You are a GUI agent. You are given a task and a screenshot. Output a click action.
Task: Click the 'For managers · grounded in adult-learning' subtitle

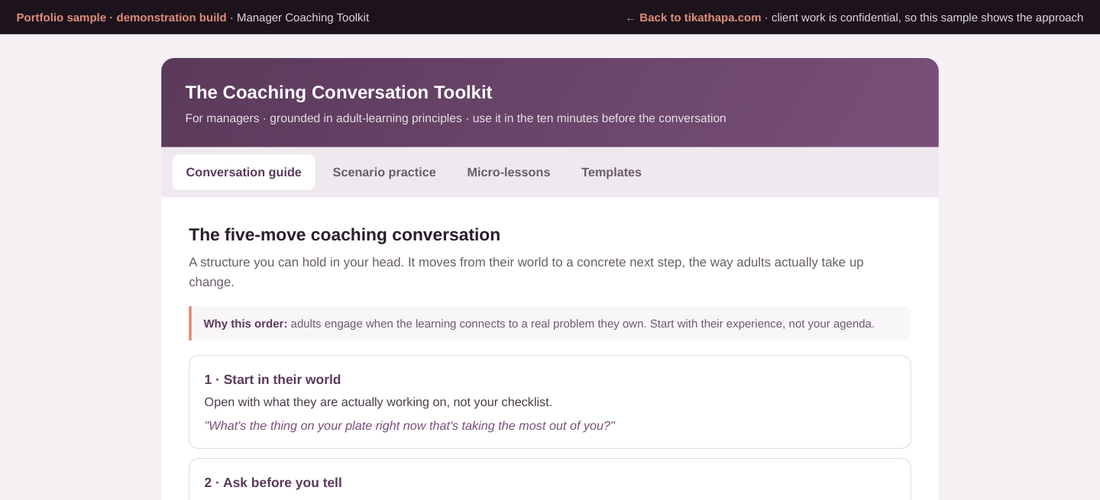(x=455, y=119)
